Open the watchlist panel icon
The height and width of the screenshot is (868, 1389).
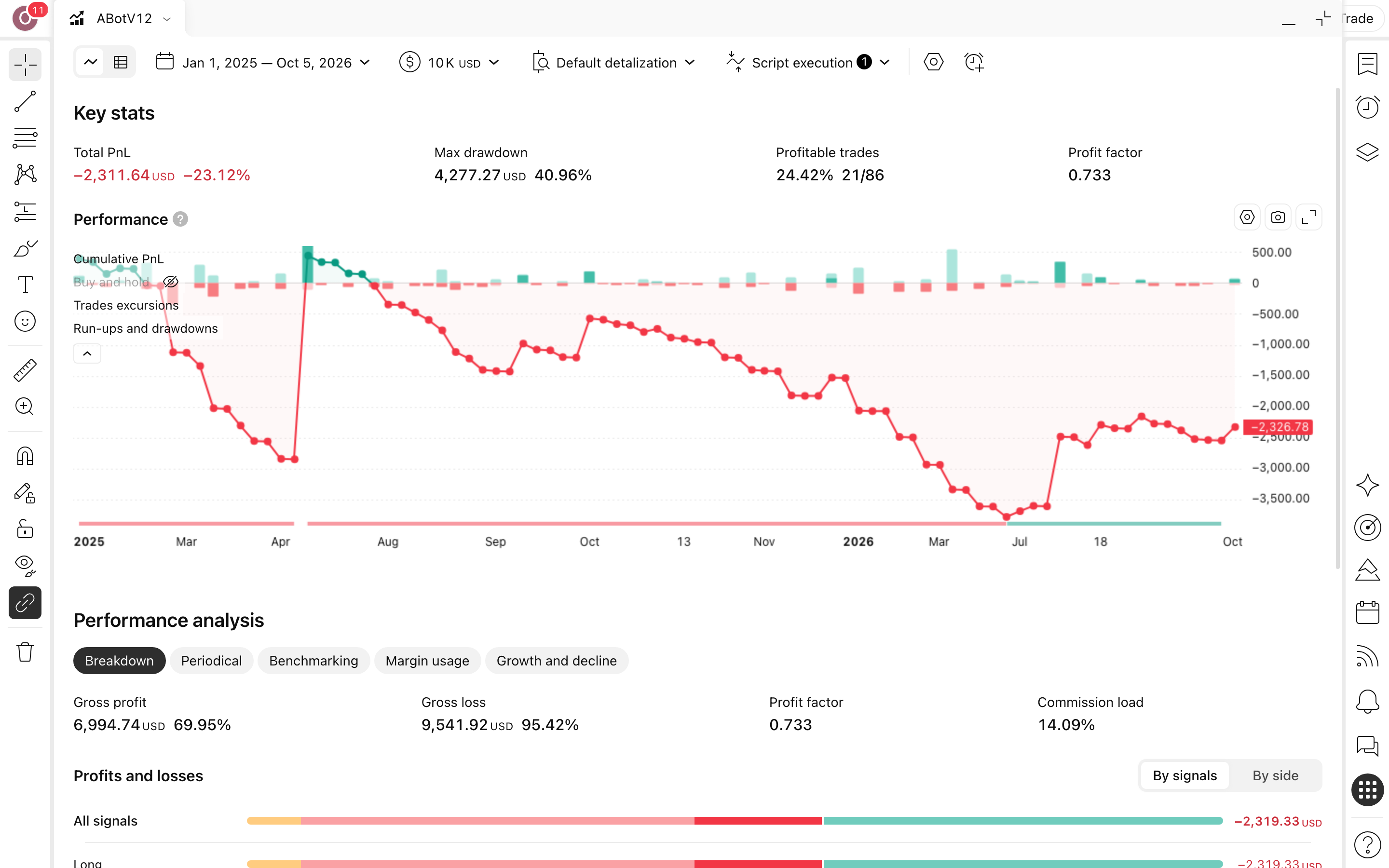(1368, 64)
